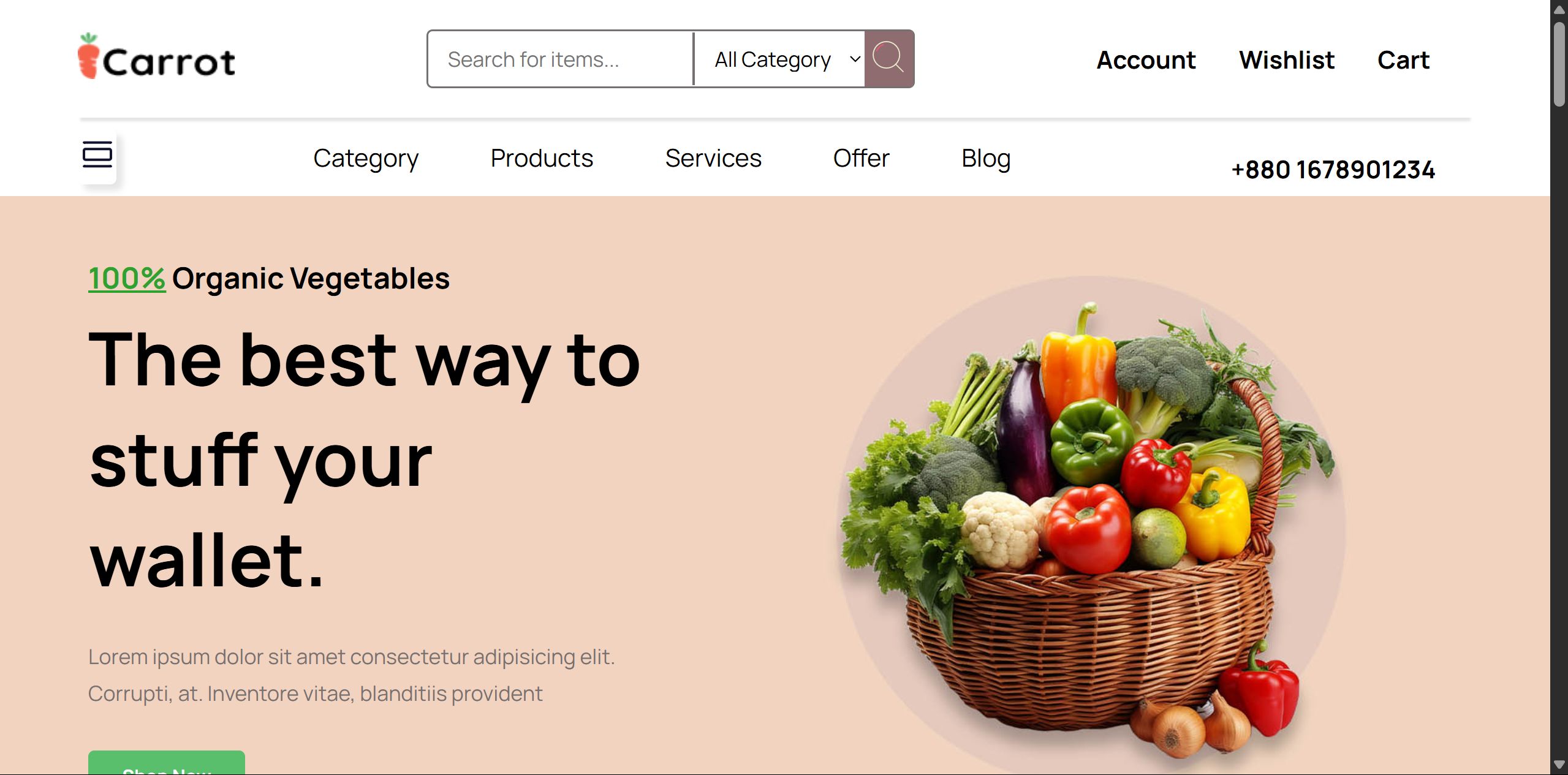
Task: Go to the Wishlist page
Action: [1287, 60]
